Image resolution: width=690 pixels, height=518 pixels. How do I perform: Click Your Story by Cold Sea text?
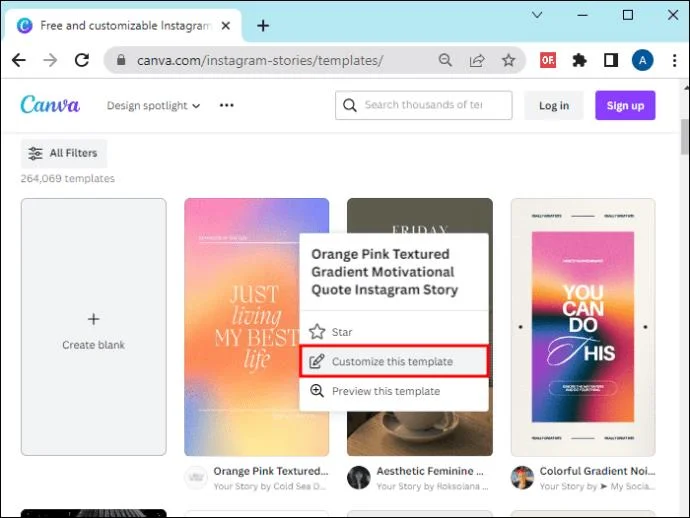tap(270, 486)
